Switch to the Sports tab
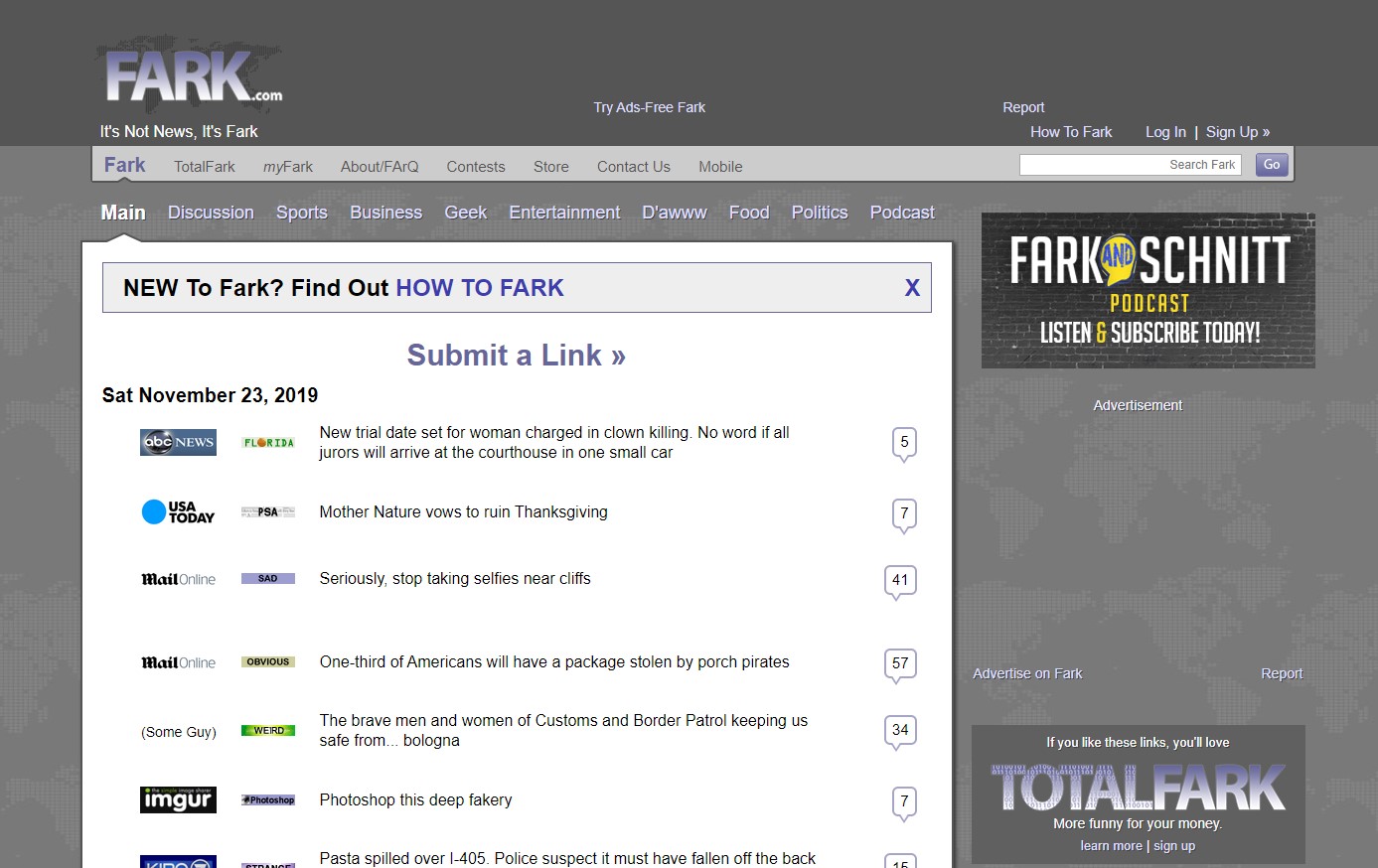This screenshot has width=1378, height=868. coord(302,213)
